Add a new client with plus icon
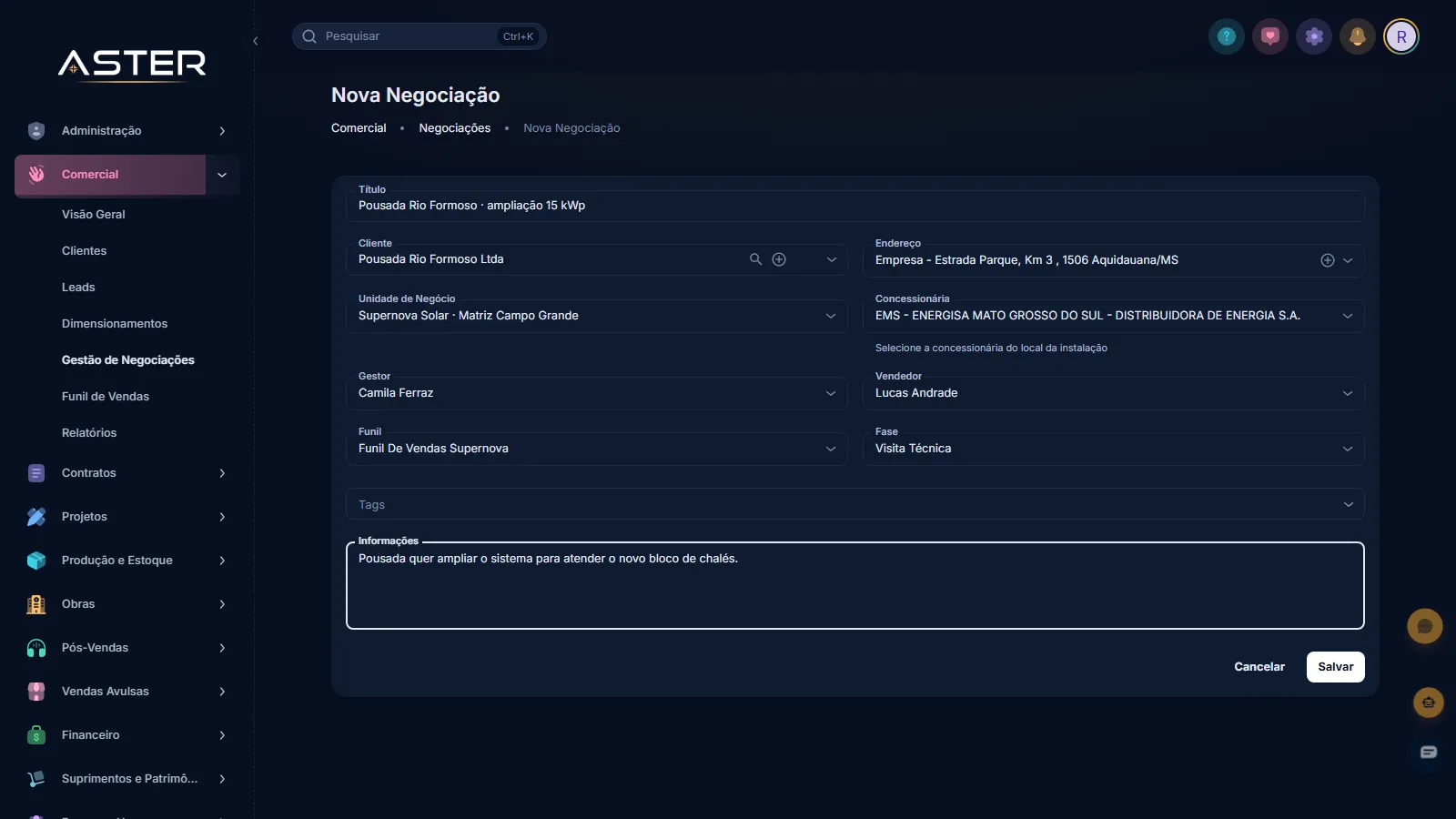 779,259
